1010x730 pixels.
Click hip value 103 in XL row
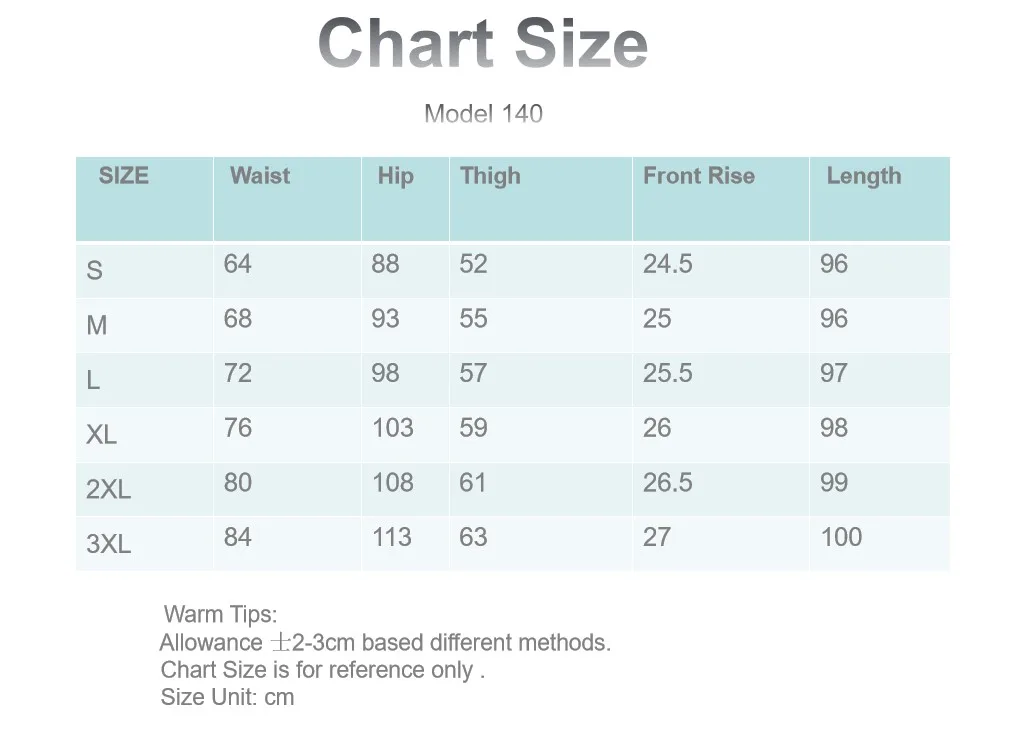tap(392, 428)
